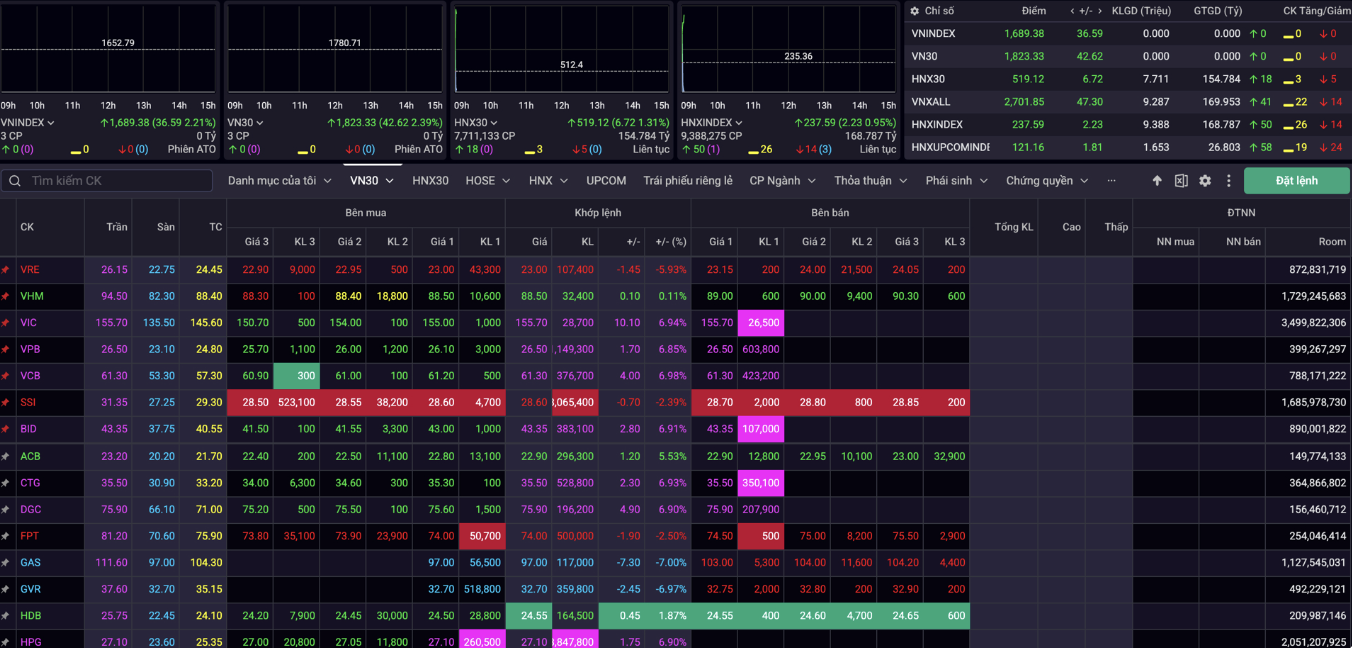Click the gear icon next to Chỉ số
This screenshot has height=648, width=1352.
(914, 11)
